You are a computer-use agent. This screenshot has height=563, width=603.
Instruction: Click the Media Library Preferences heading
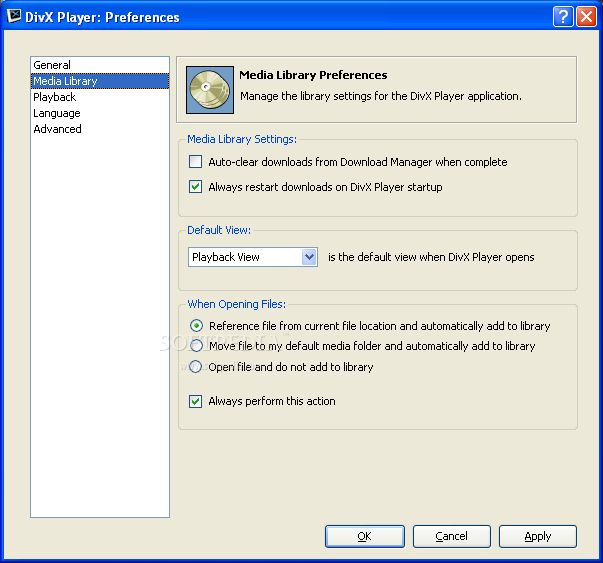point(313,75)
